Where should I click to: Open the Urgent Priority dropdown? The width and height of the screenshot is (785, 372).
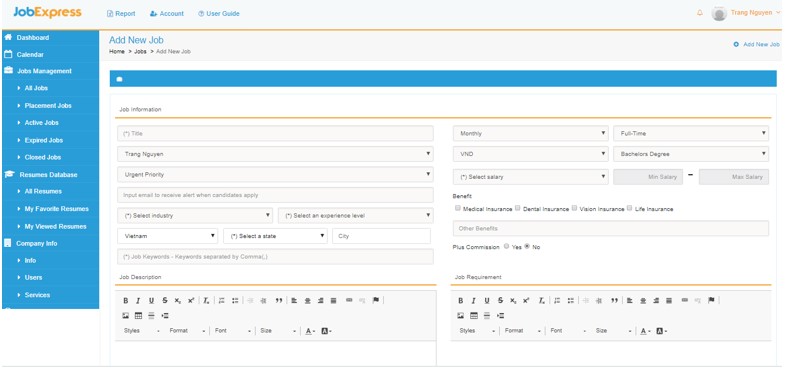tap(275, 175)
